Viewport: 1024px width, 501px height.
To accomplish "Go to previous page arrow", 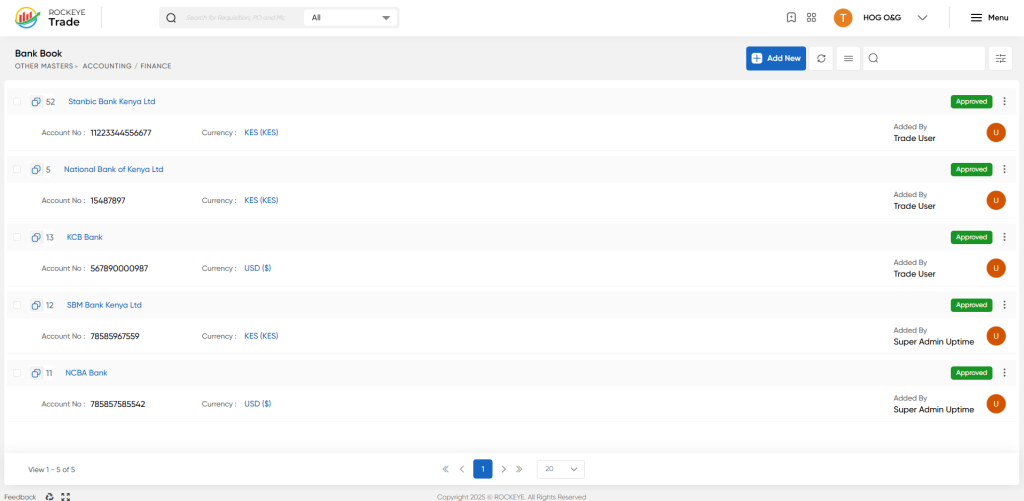I will pos(462,469).
